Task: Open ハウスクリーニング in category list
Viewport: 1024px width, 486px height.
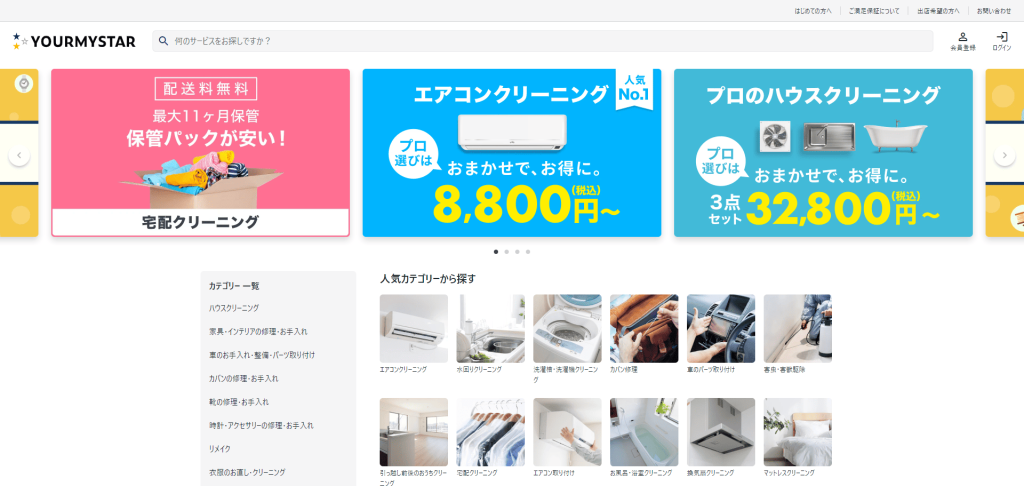Action: [x=234, y=308]
